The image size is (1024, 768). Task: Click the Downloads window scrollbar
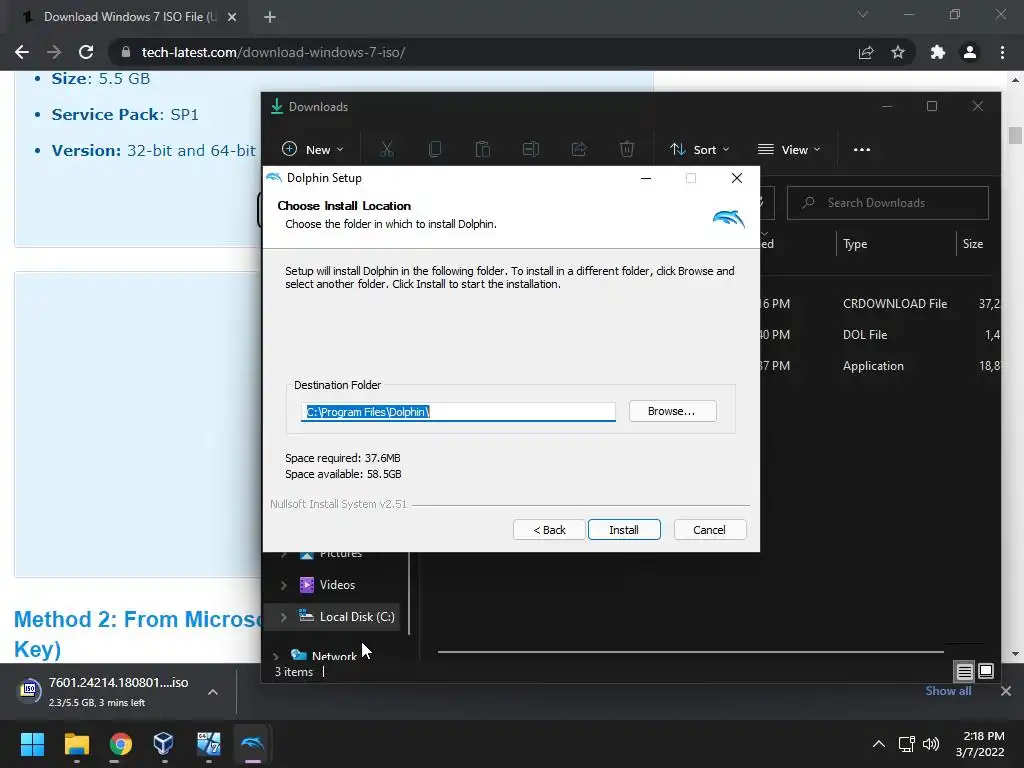tap(409, 593)
